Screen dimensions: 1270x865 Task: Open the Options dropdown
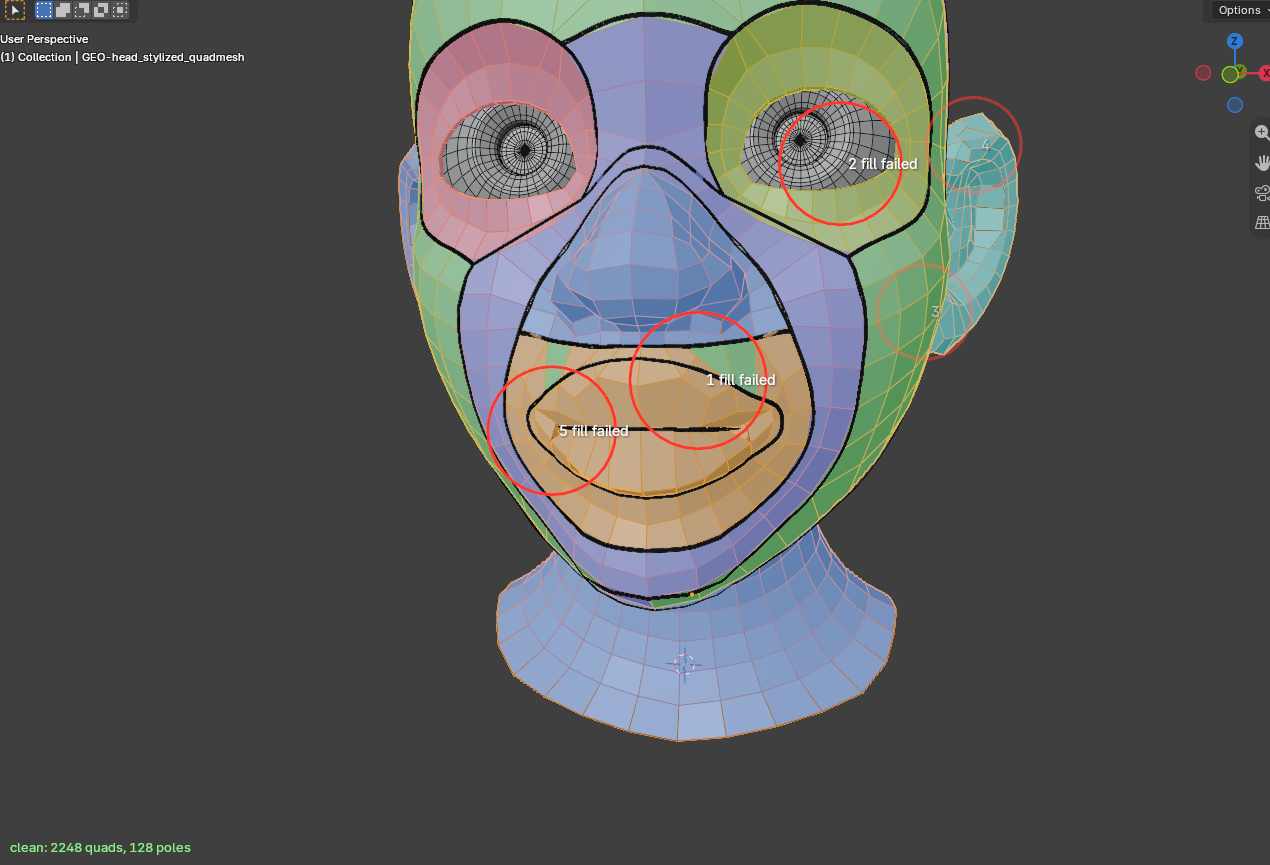[x=1241, y=10]
